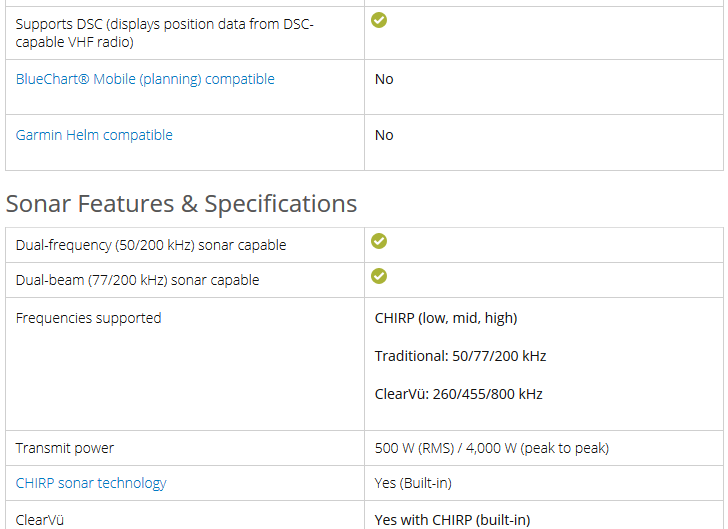Screen dimensions: 728x529
Task: Click the ClearVü: 260/455/800 kHz line
Action: pyautogui.click(x=458, y=394)
